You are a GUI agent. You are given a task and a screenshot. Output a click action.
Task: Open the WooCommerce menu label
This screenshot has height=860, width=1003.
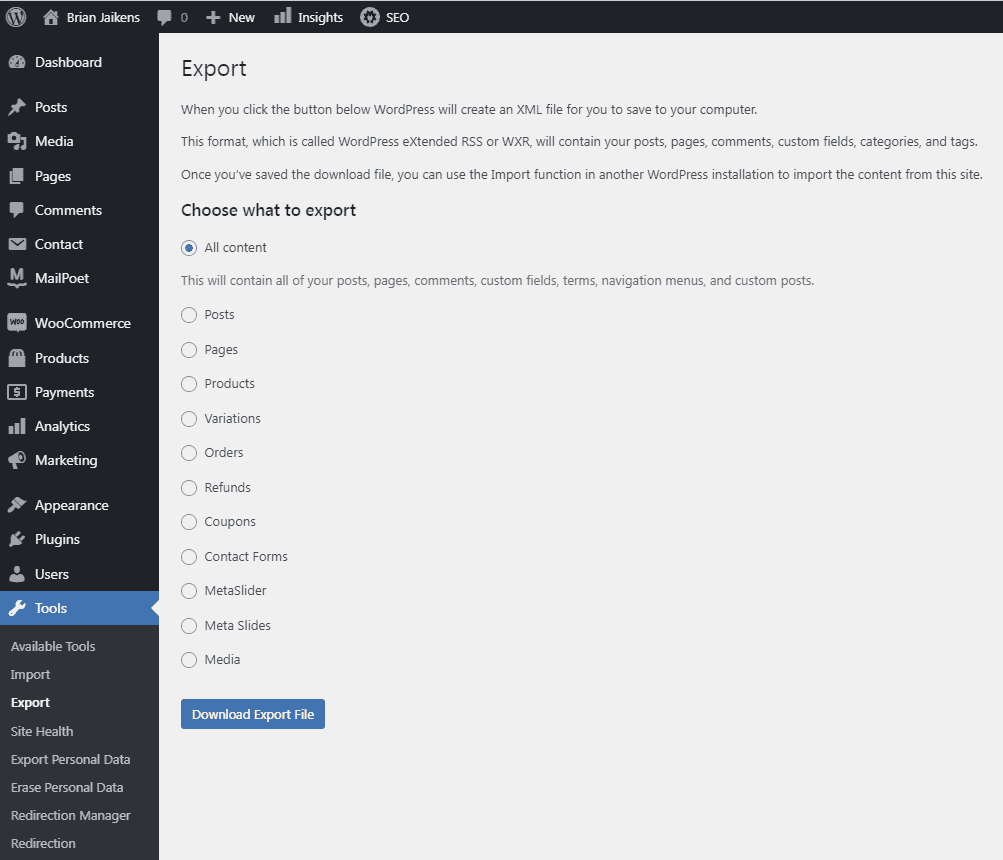83,323
